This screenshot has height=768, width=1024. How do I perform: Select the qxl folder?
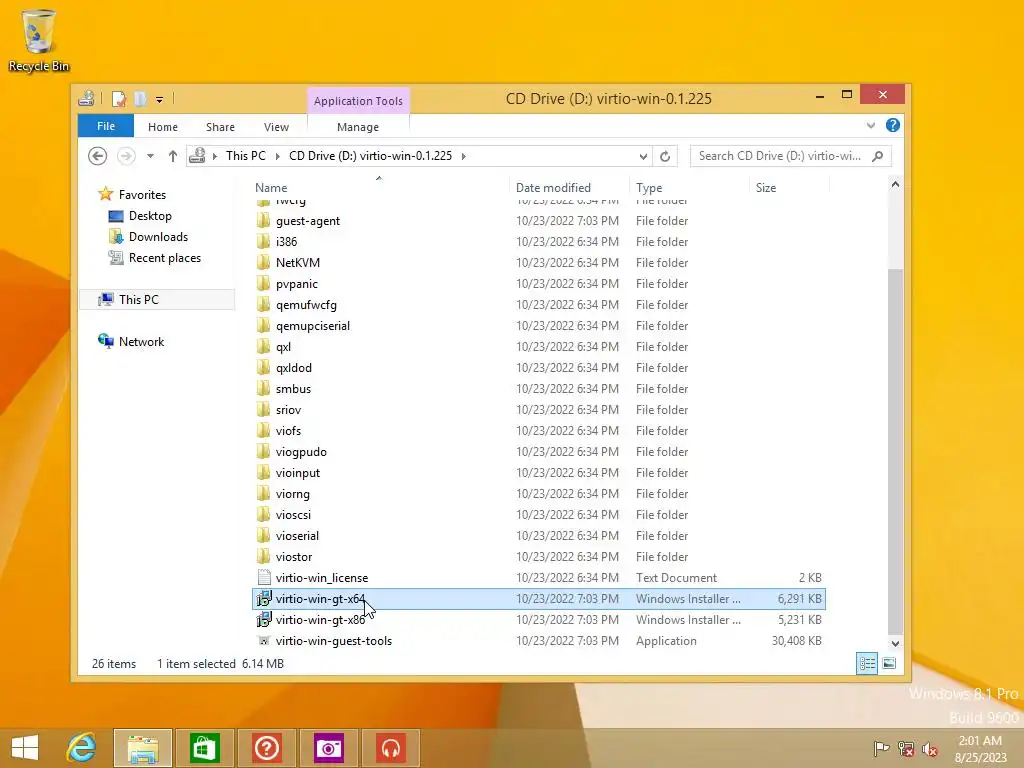coord(283,347)
